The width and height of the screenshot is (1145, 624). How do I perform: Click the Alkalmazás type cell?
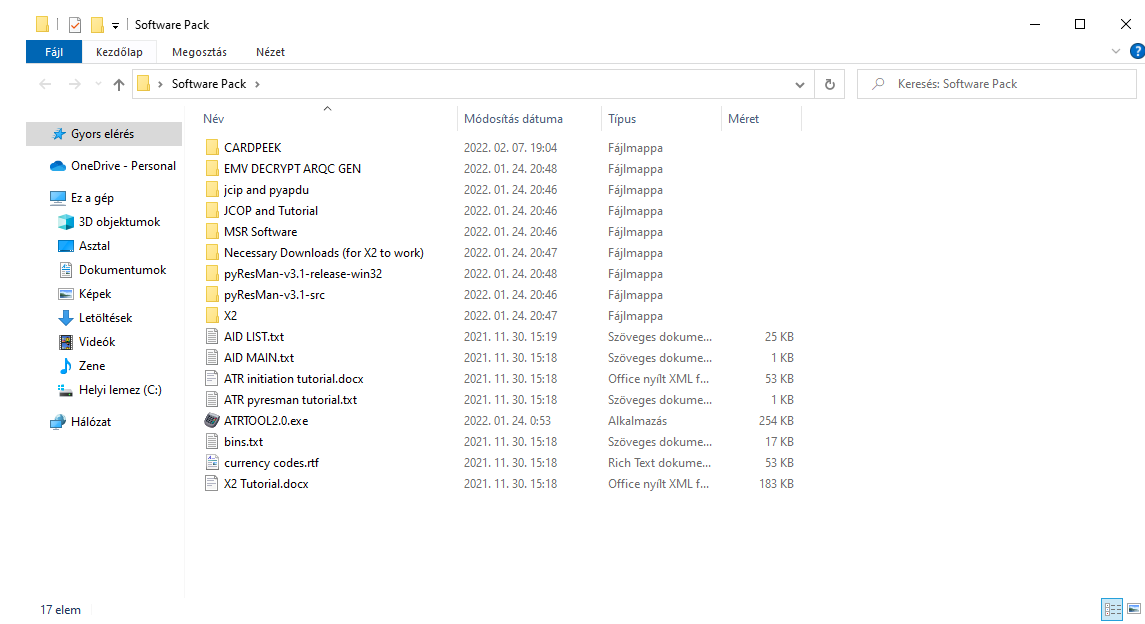[637, 421]
